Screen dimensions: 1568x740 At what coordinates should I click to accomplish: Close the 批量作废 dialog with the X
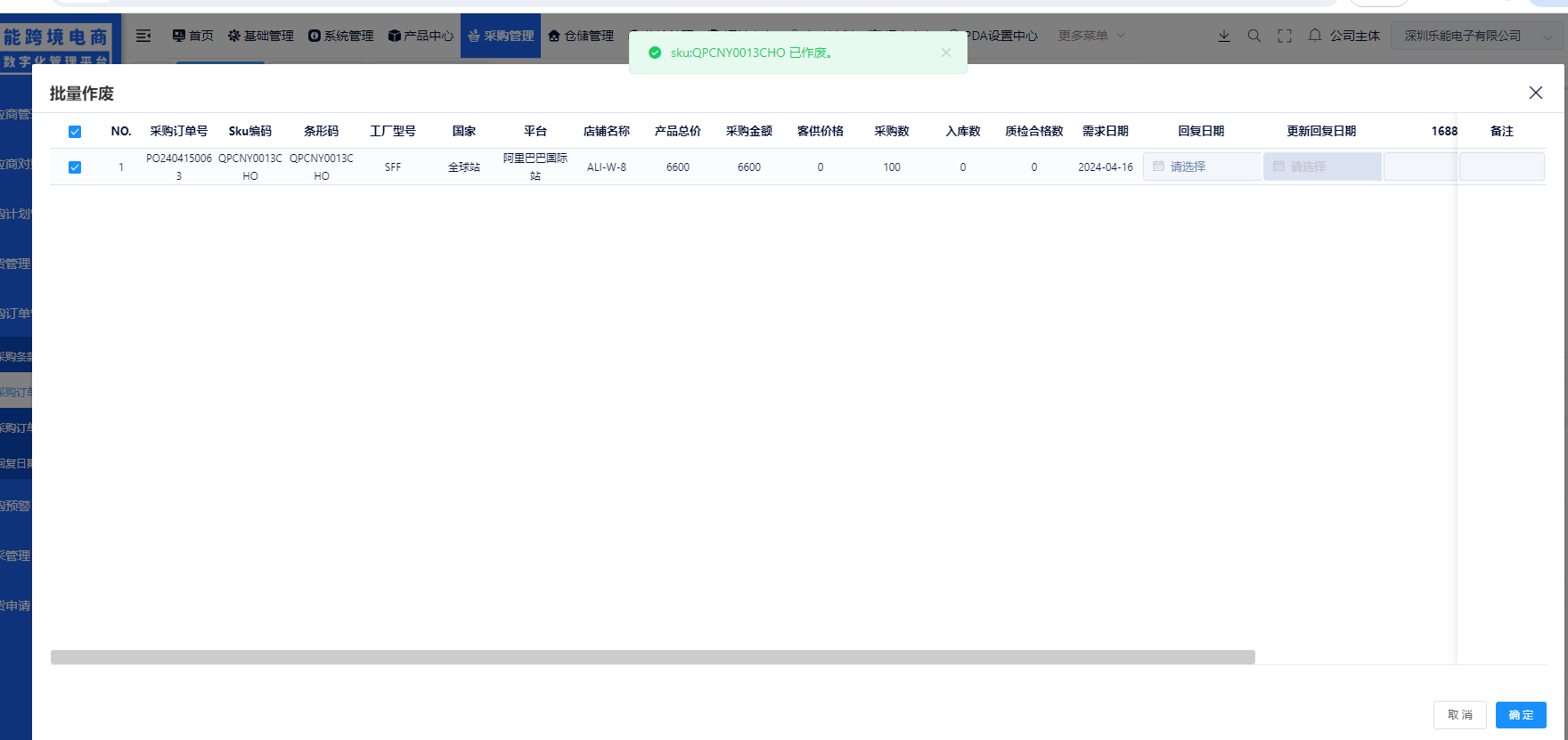click(1536, 93)
